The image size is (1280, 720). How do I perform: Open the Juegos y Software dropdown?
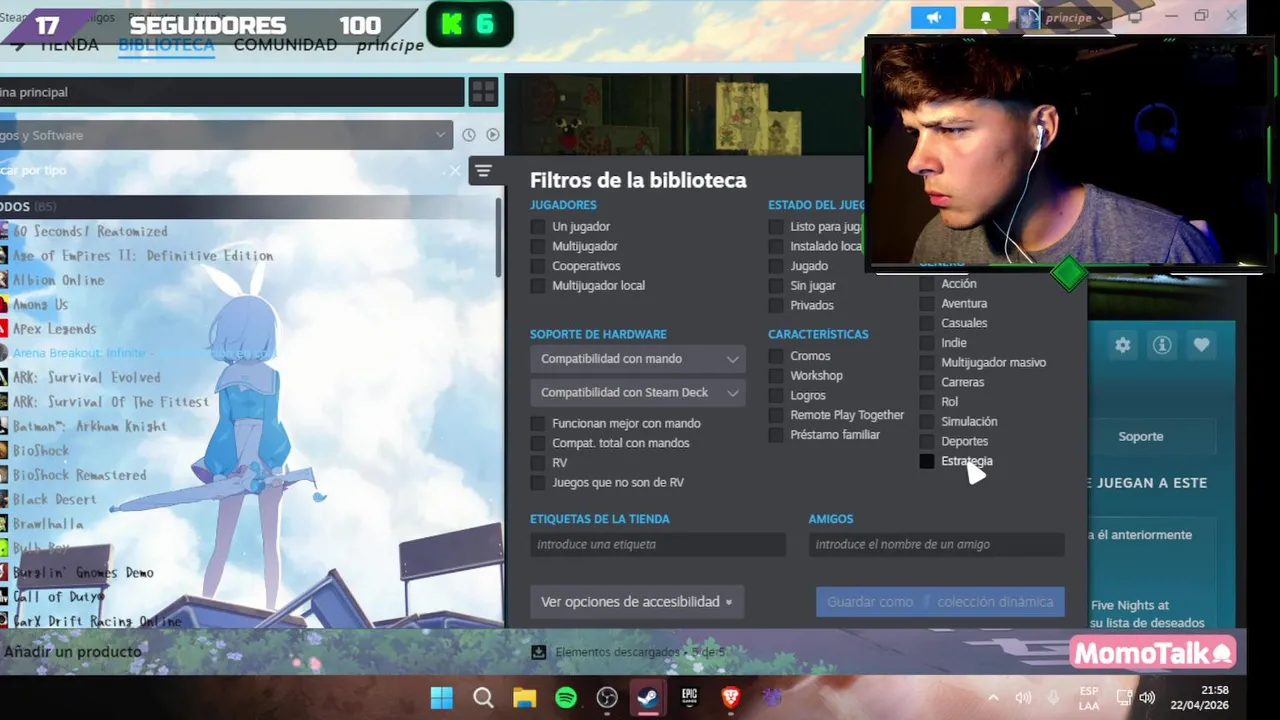pos(226,135)
